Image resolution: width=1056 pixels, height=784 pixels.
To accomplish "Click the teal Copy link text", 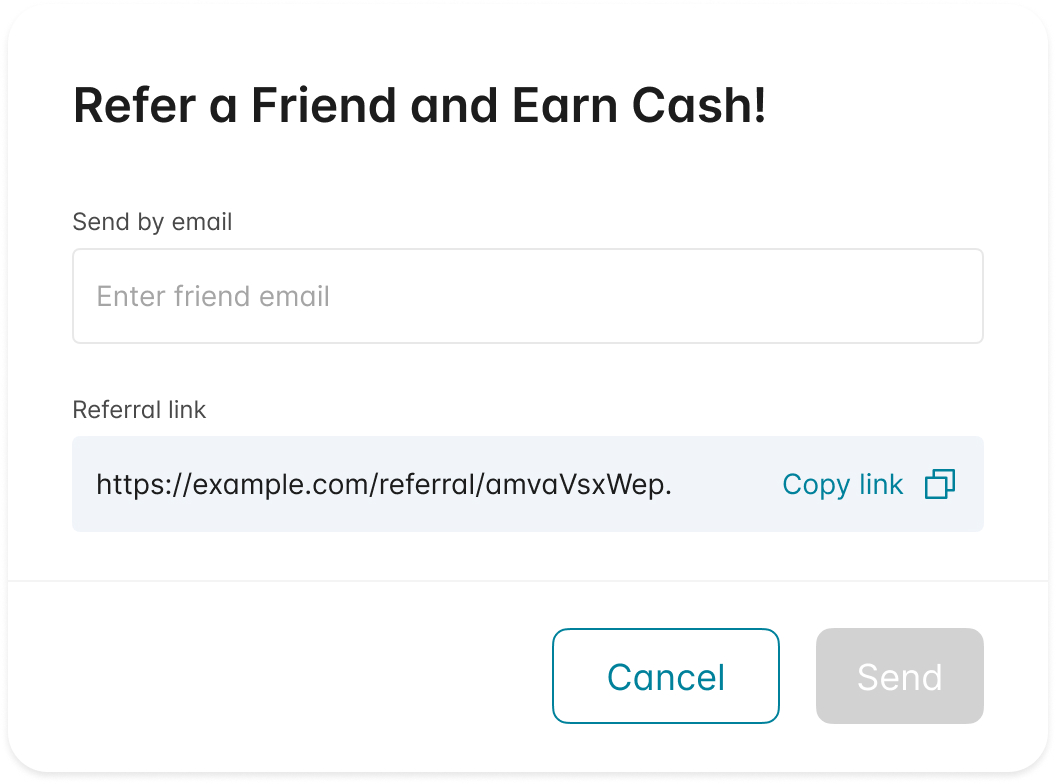I will tap(843, 485).
